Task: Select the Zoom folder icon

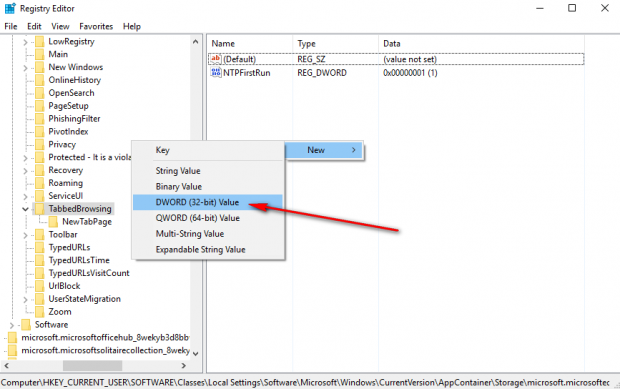Action: (x=40, y=312)
